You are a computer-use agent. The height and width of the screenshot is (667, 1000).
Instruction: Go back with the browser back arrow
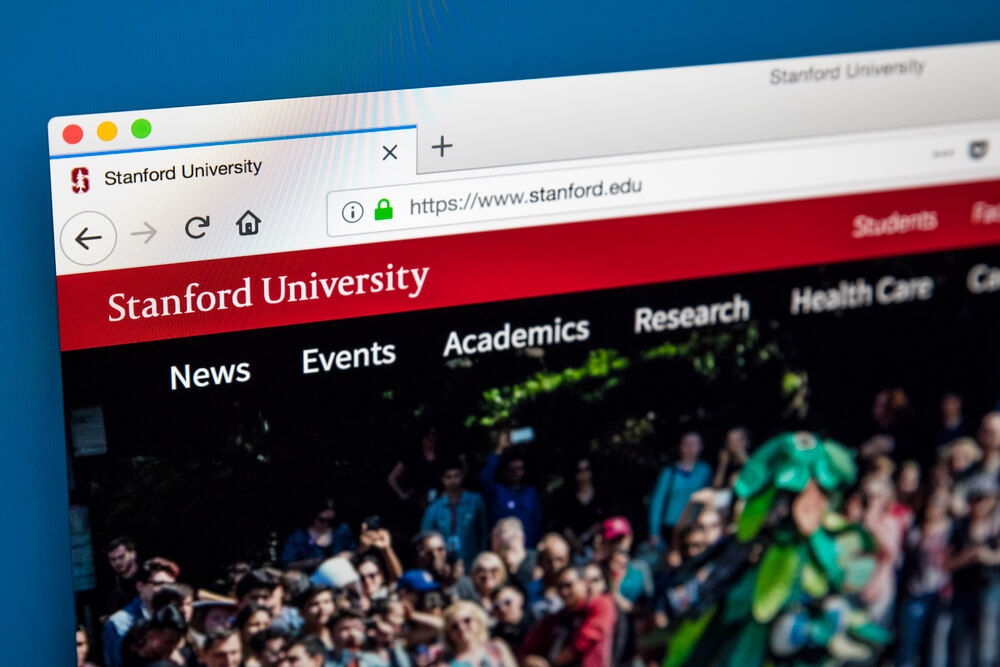click(88, 238)
